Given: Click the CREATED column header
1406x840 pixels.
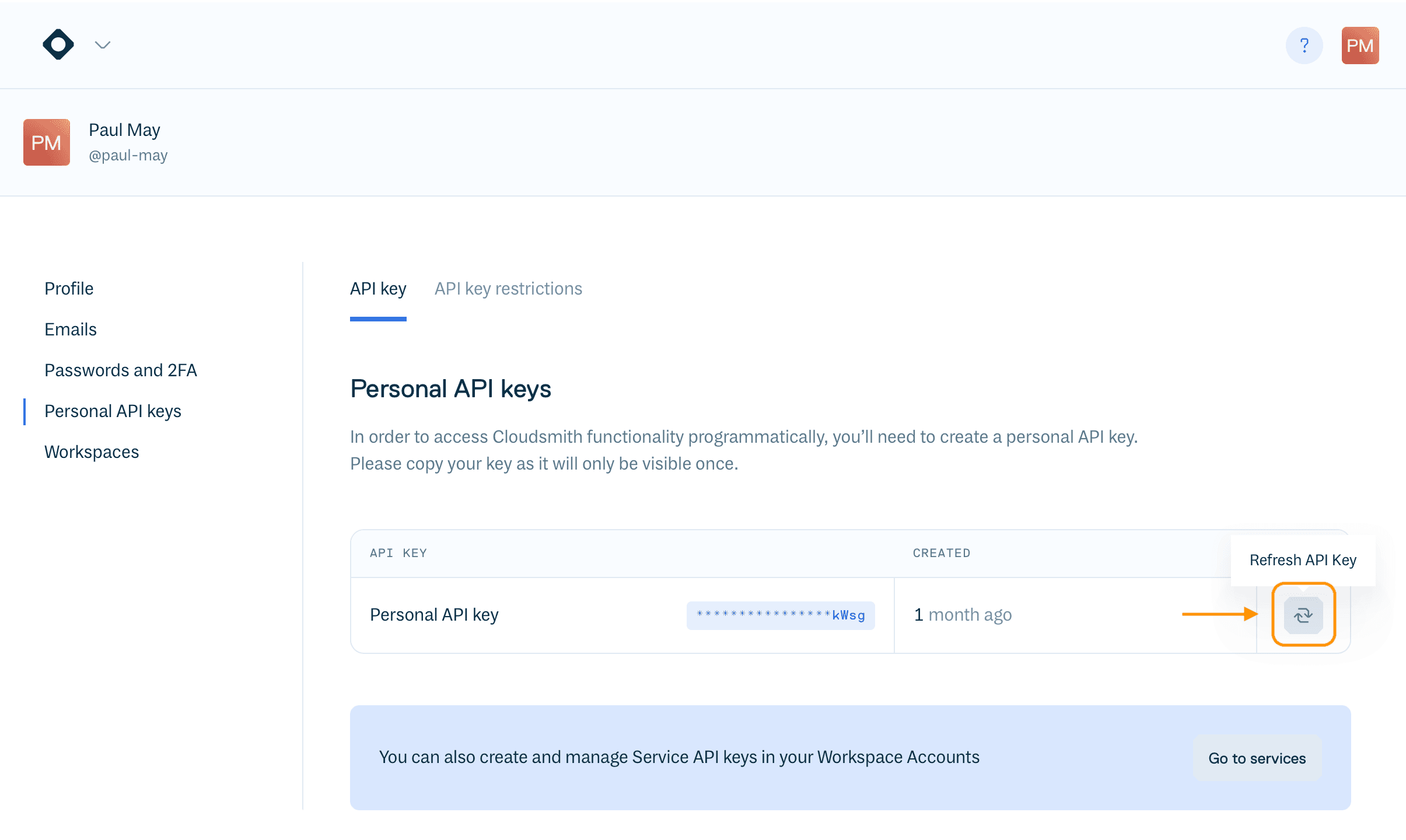Looking at the screenshot, I should [941, 553].
